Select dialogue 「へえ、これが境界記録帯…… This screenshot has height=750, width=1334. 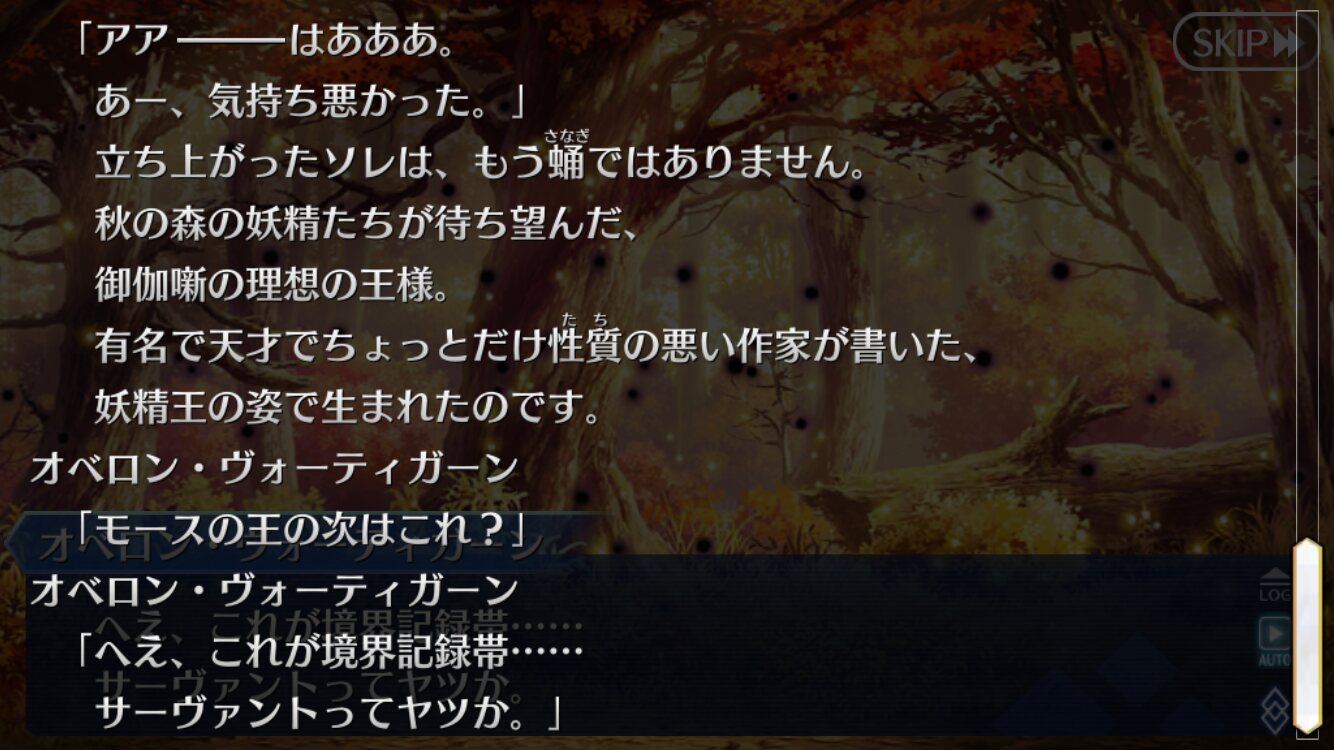[x=329, y=653]
